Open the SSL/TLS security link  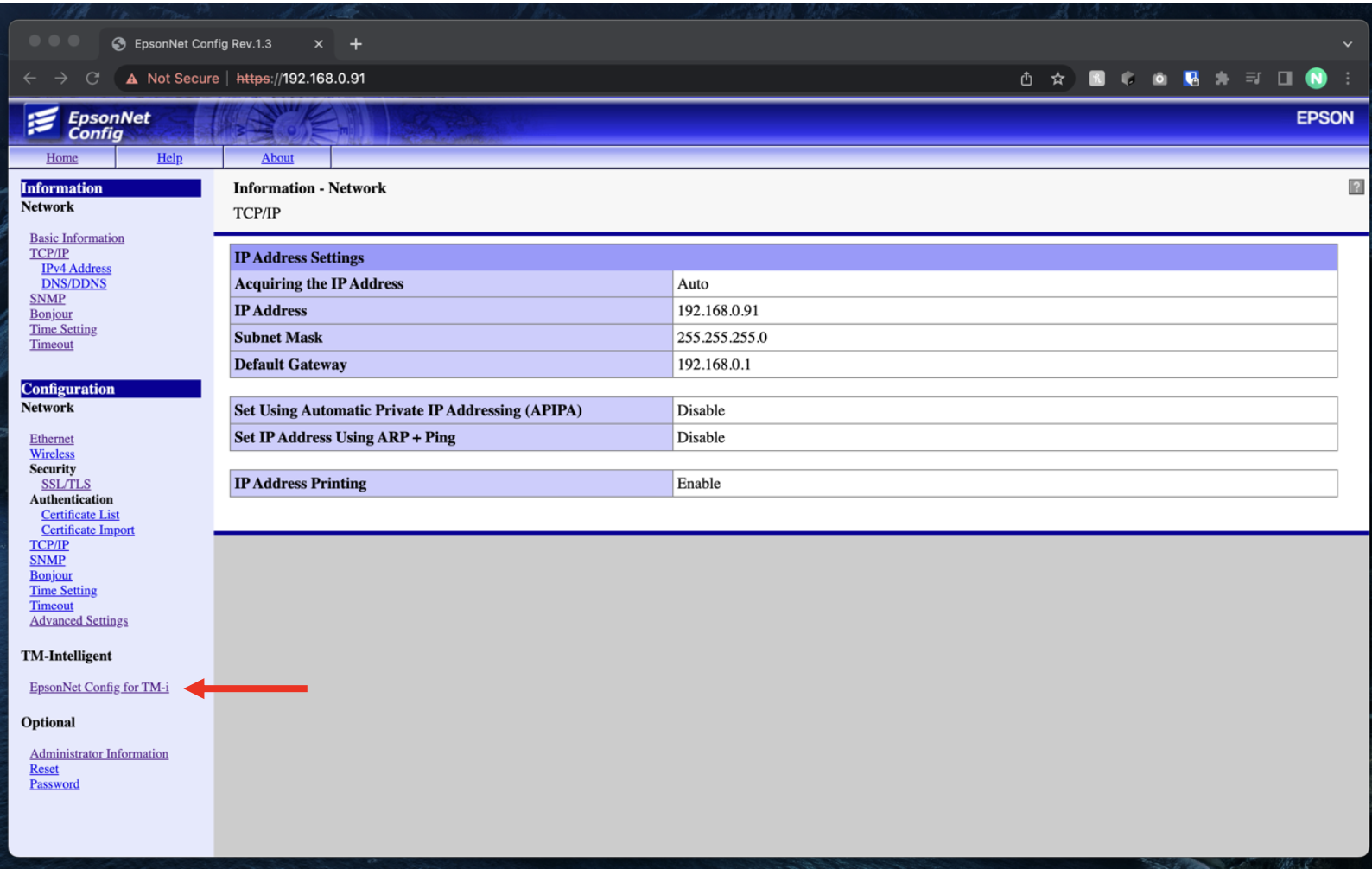[66, 485]
